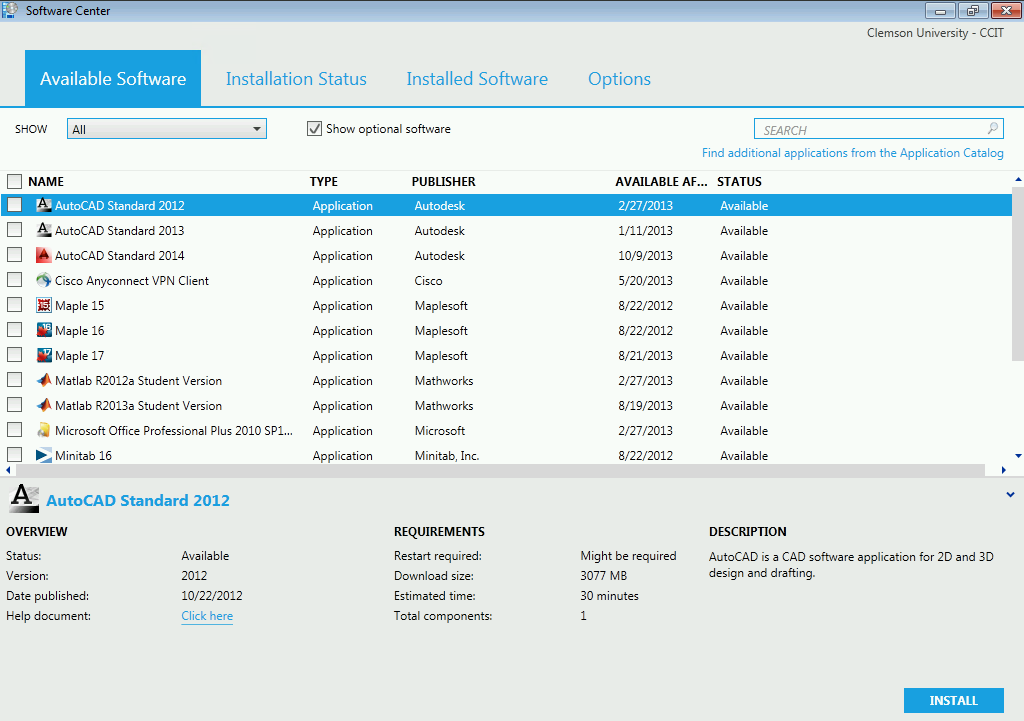Click the scroll up arrow of the list

[1018, 179]
